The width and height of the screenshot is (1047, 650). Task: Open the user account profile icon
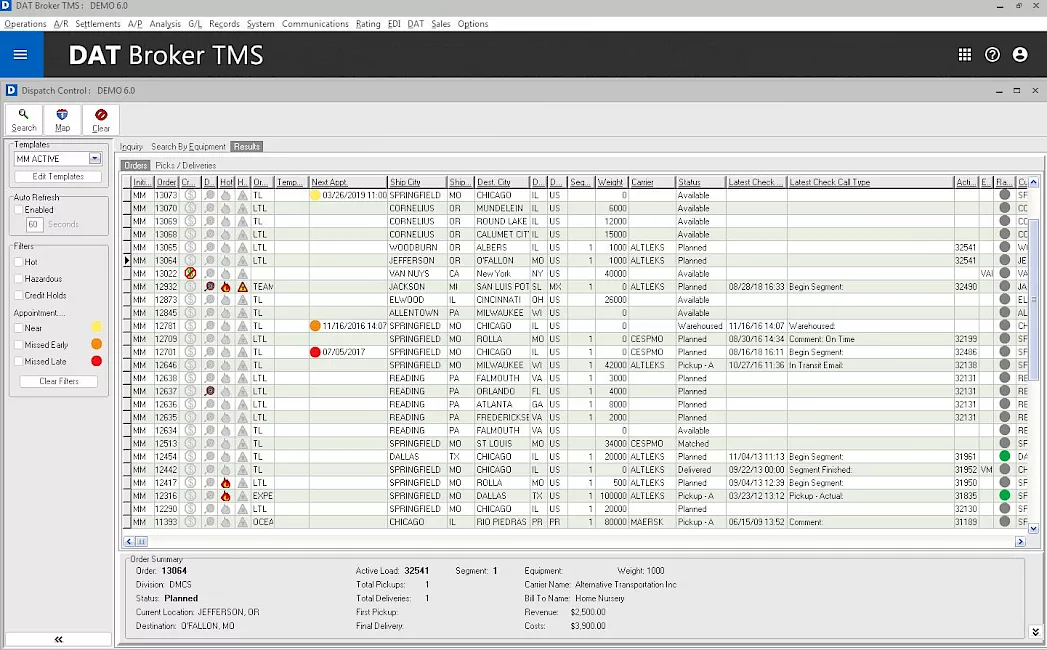coord(1020,55)
